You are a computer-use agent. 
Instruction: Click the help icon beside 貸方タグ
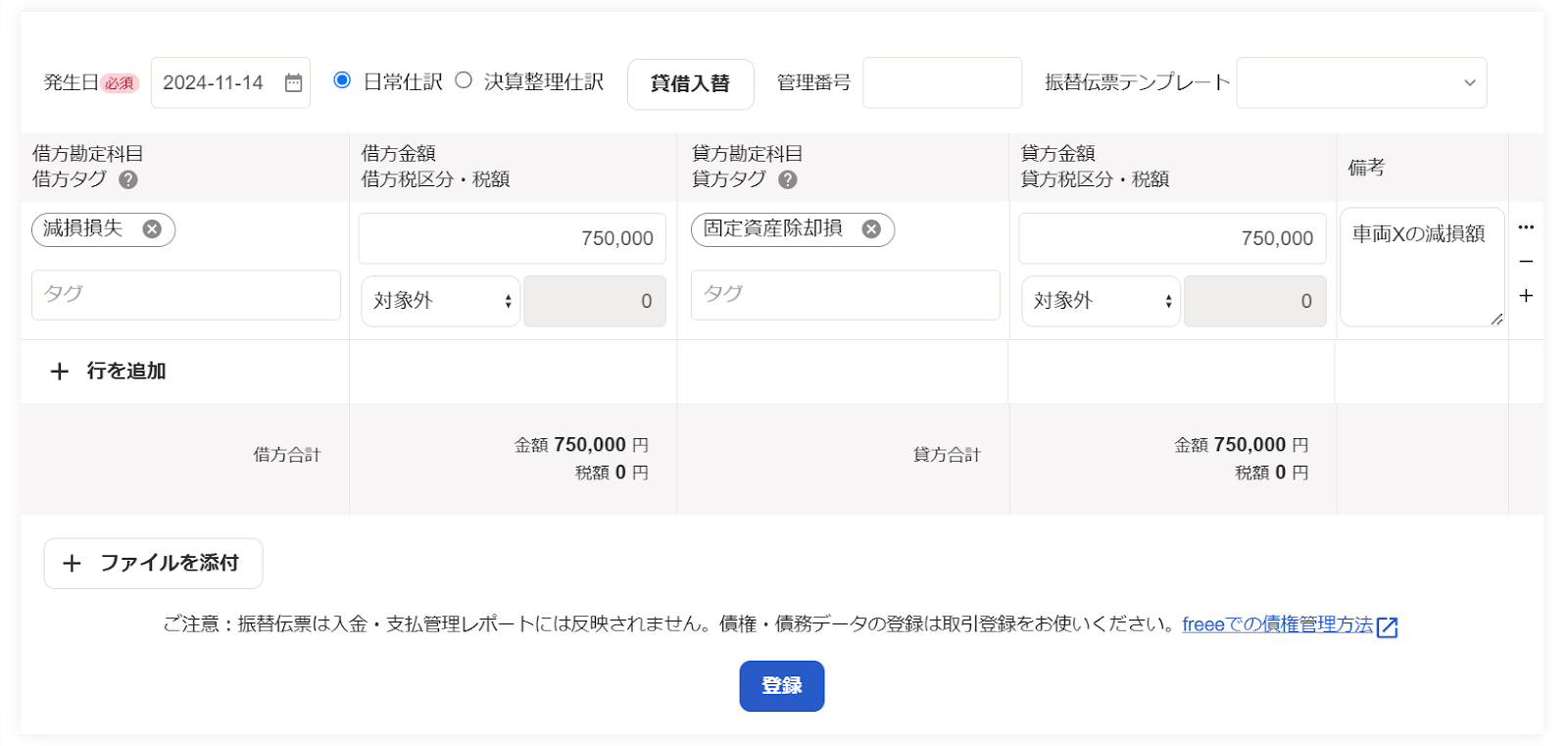click(x=788, y=179)
